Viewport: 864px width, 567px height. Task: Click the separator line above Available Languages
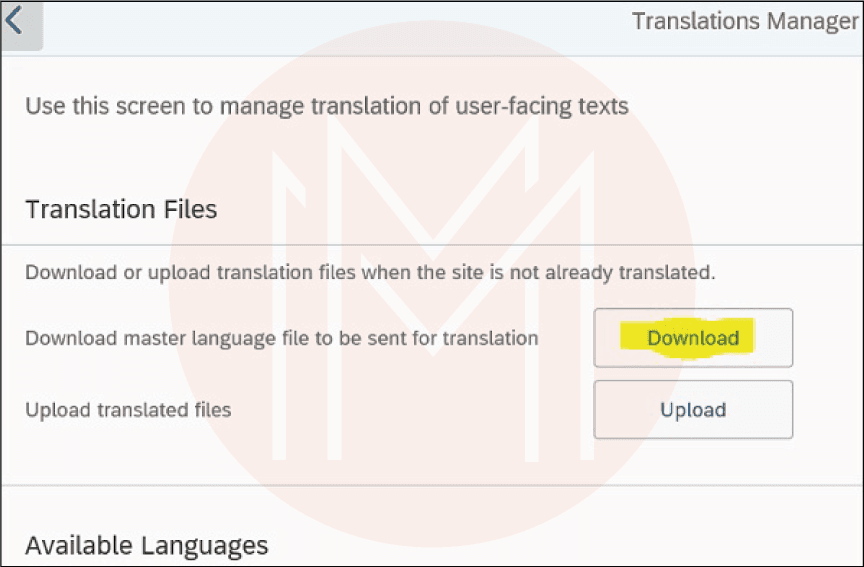tap(431, 486)
